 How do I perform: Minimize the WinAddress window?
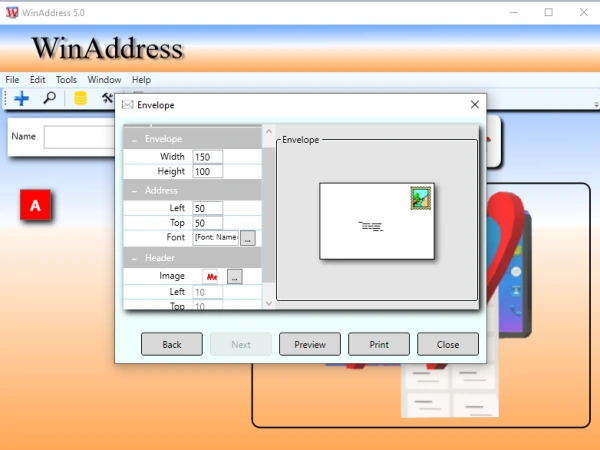[514, 12]
